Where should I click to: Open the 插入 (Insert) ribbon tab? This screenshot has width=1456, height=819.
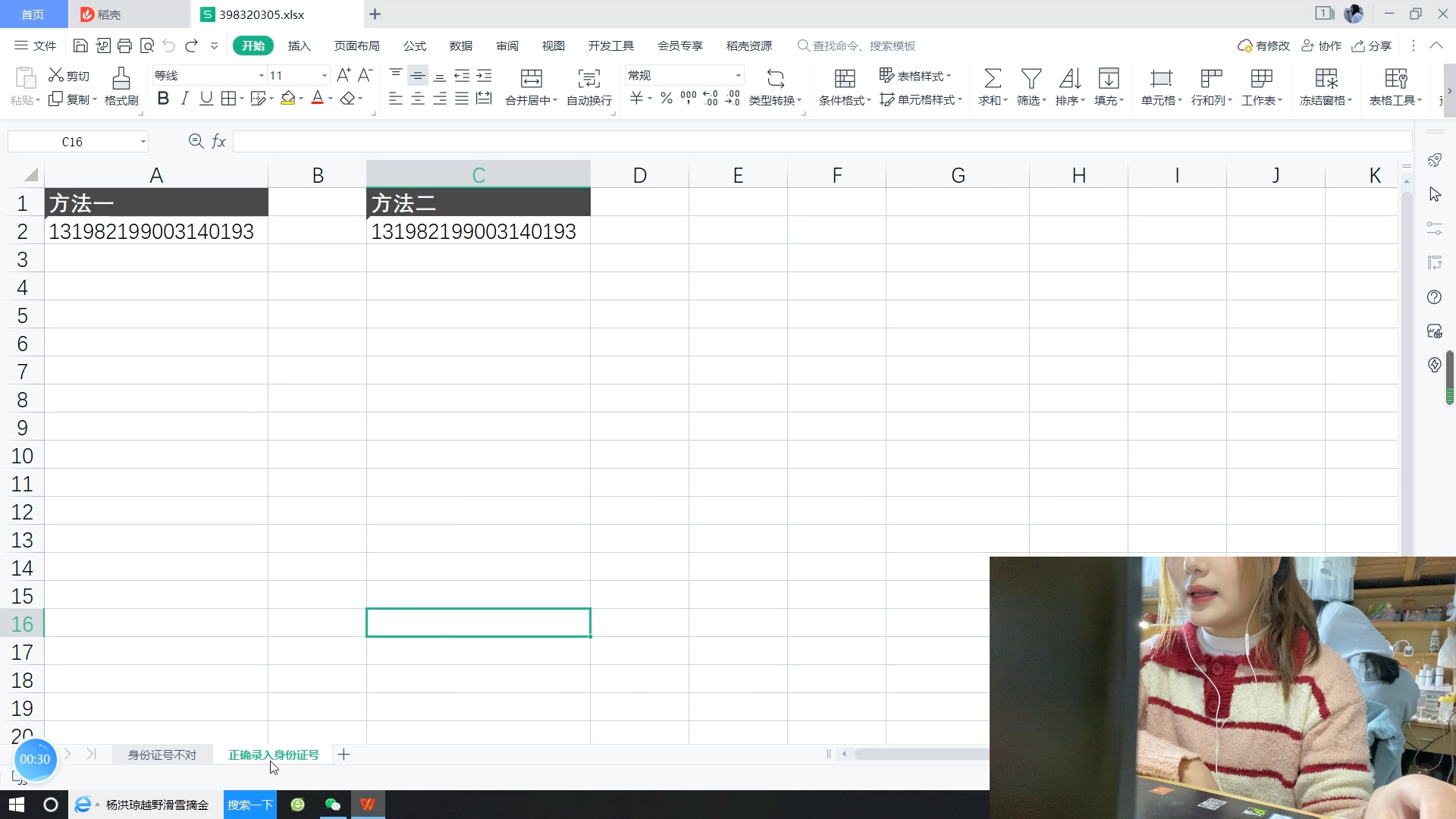pos(299,46)
